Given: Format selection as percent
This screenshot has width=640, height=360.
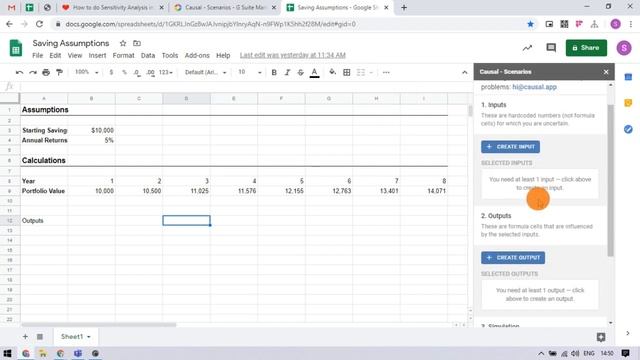Looking at the screenshot, I should click(124, 72).
